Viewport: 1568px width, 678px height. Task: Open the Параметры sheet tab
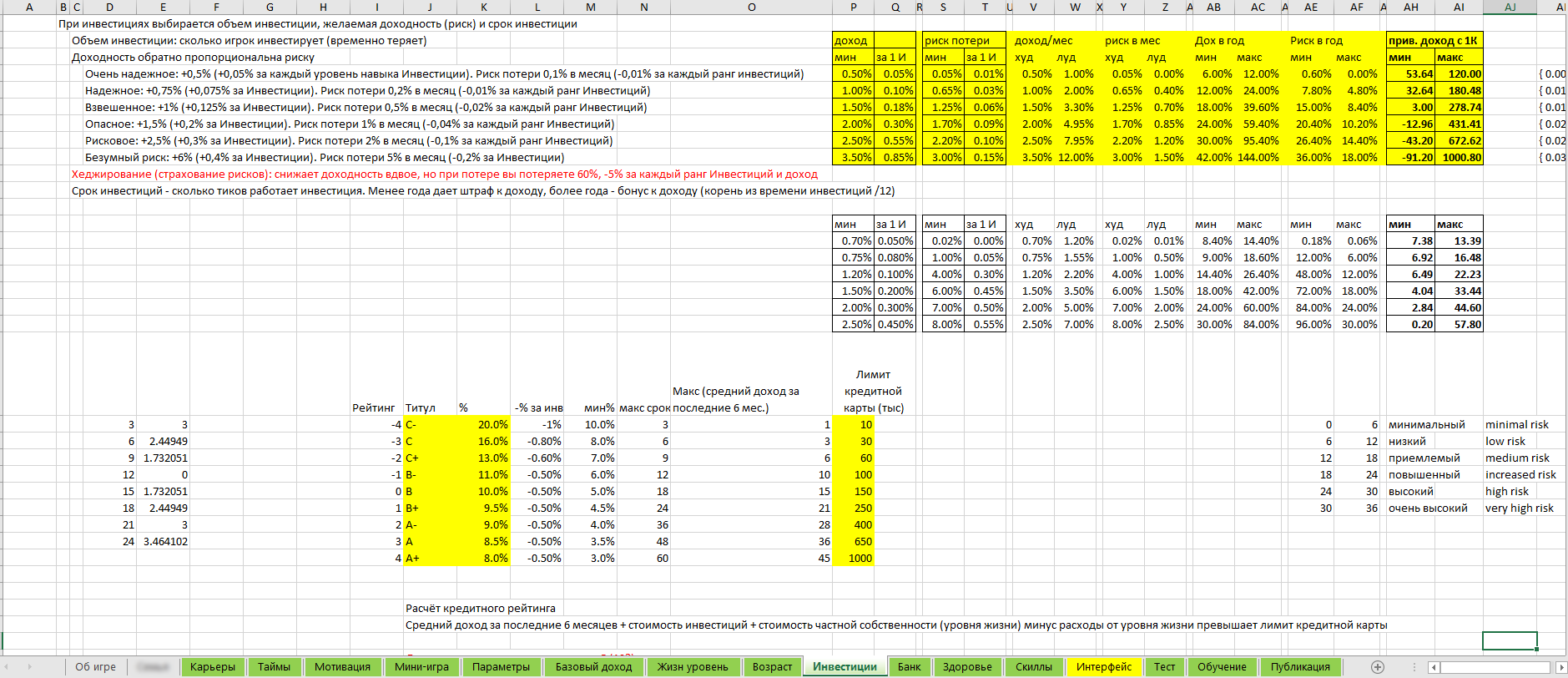point(501,666)
